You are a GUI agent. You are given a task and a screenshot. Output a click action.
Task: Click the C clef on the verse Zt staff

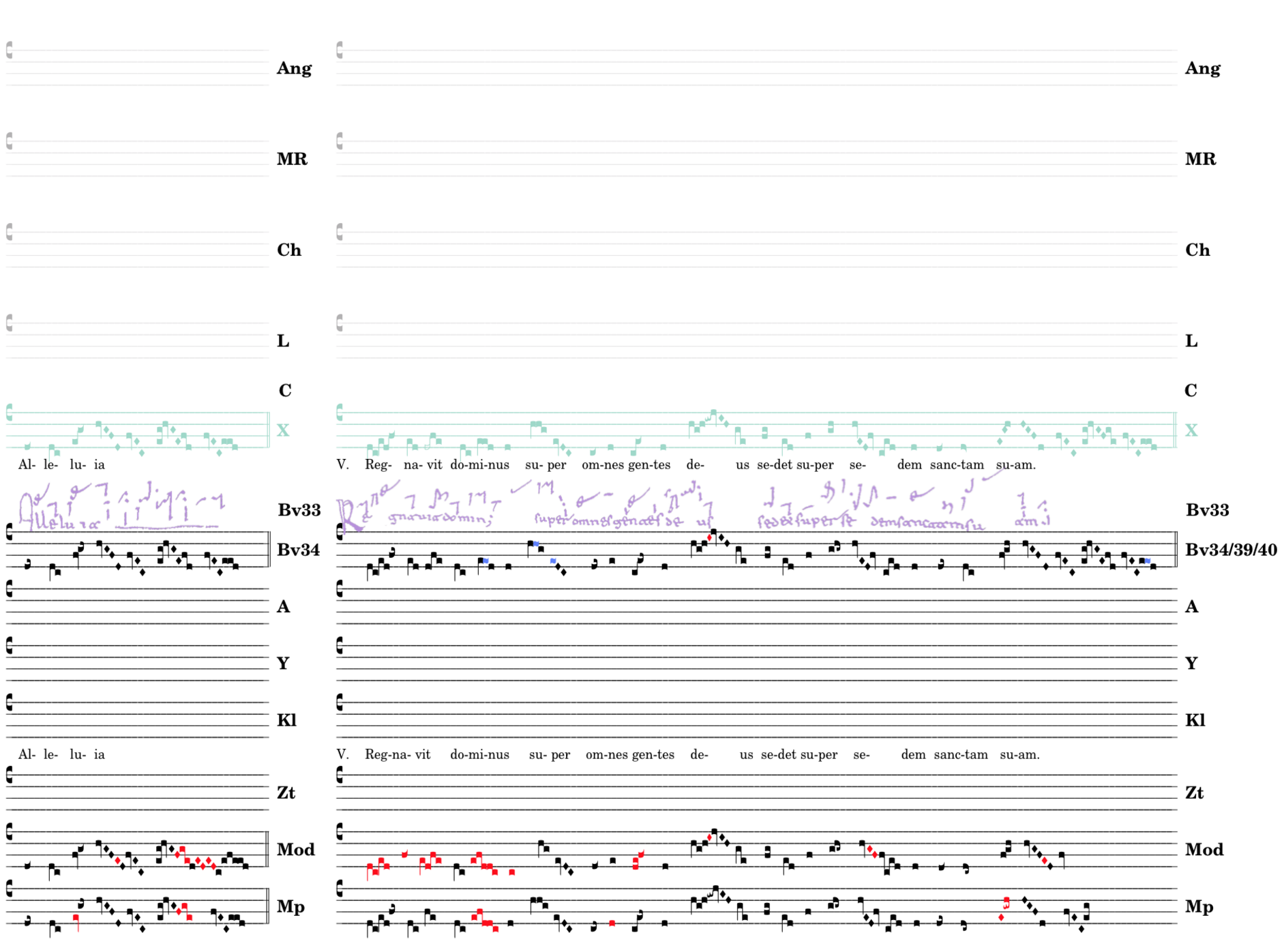[x=340, y=775]
